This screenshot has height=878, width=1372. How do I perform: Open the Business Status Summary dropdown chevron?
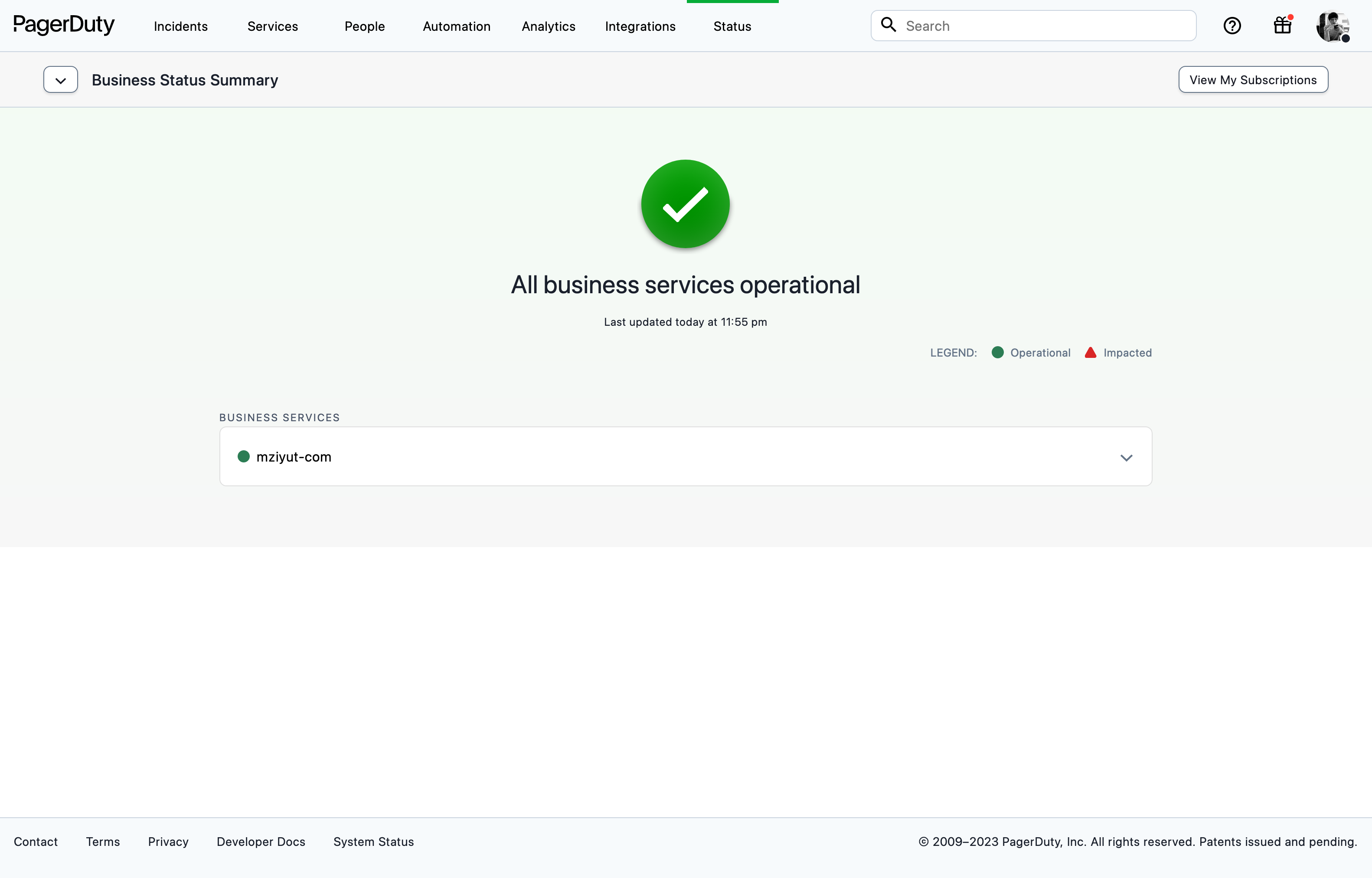point(60,80)
